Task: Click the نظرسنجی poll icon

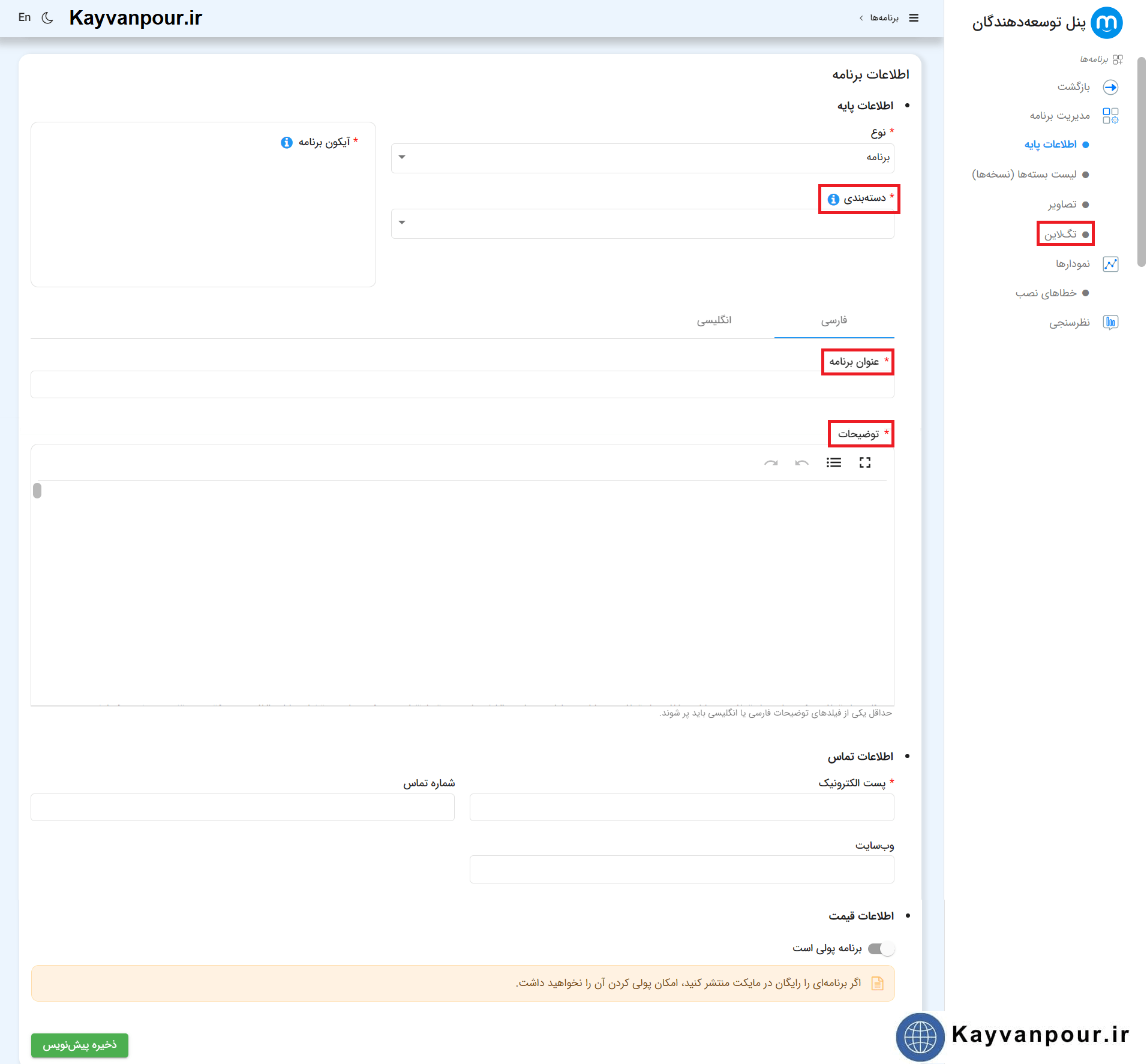Action: tap(1110, 323)
